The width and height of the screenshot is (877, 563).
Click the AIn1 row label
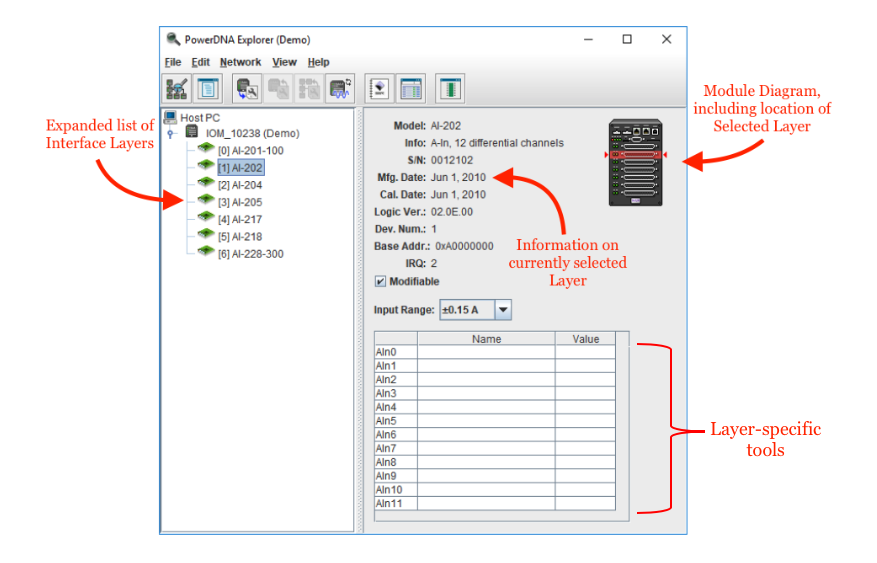tap(396, 366)
